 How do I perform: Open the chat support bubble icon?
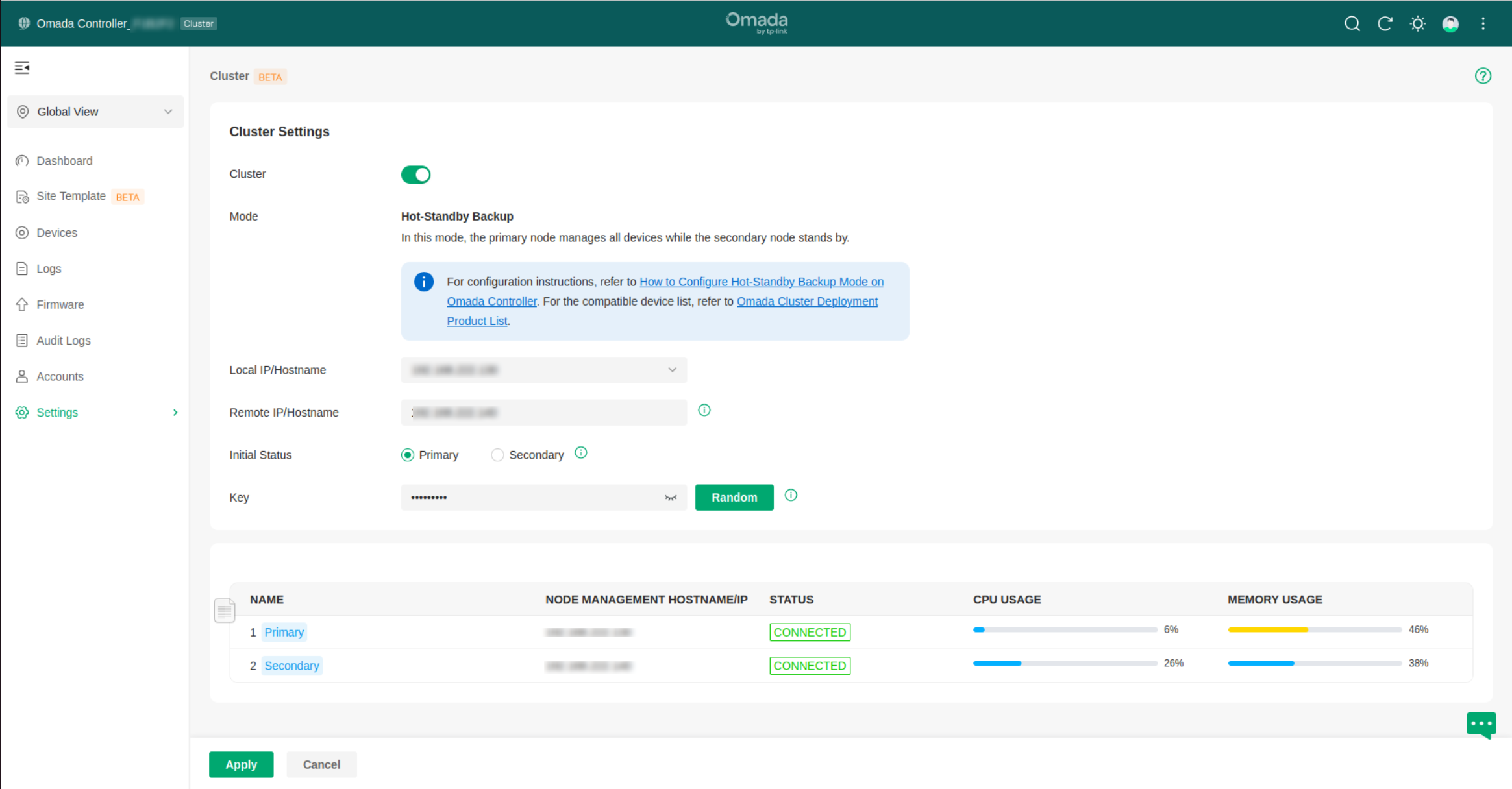click(1481, 725)
